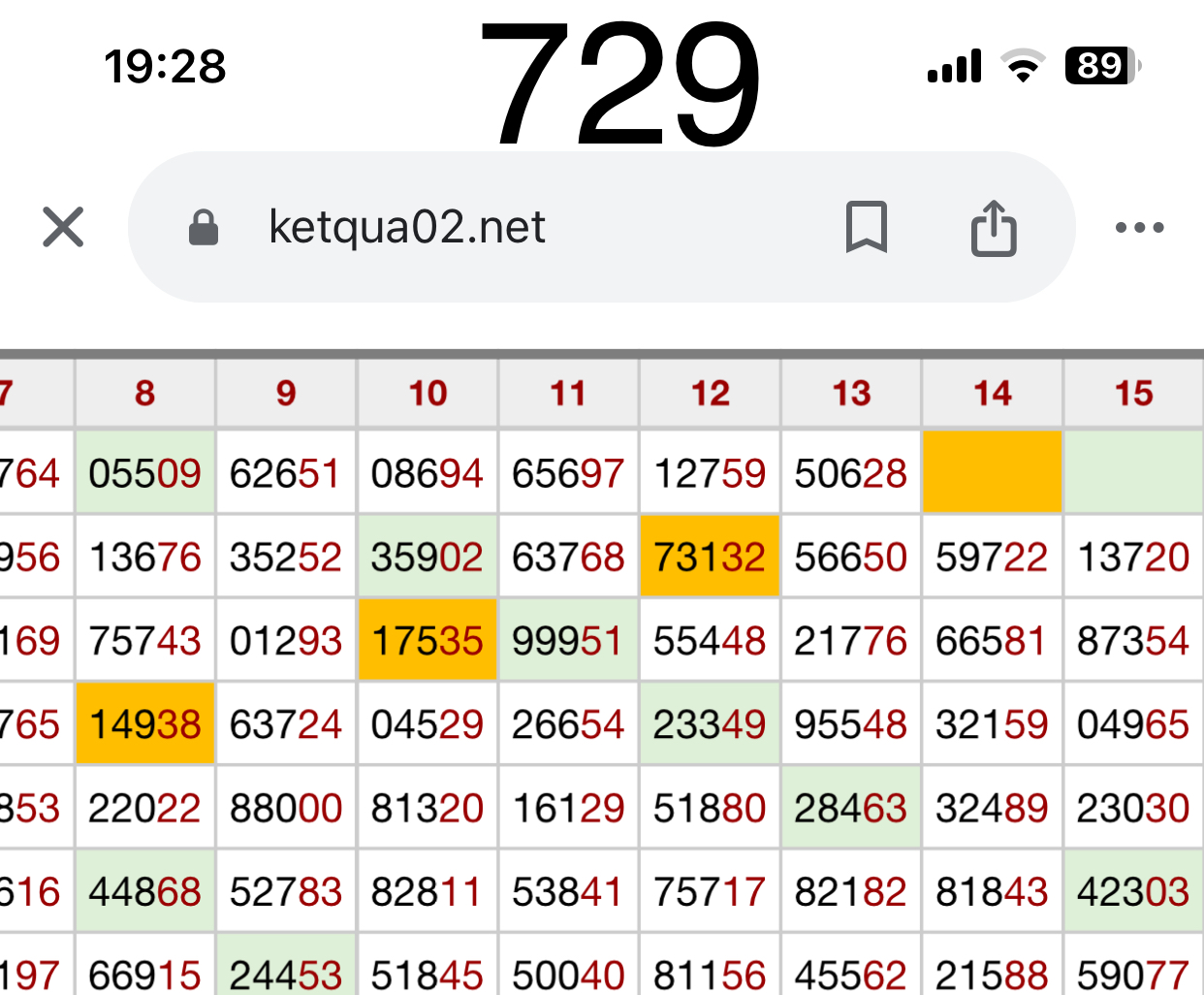
Task: Tap the padlock site security icon
Action: [x=204, y=228]
